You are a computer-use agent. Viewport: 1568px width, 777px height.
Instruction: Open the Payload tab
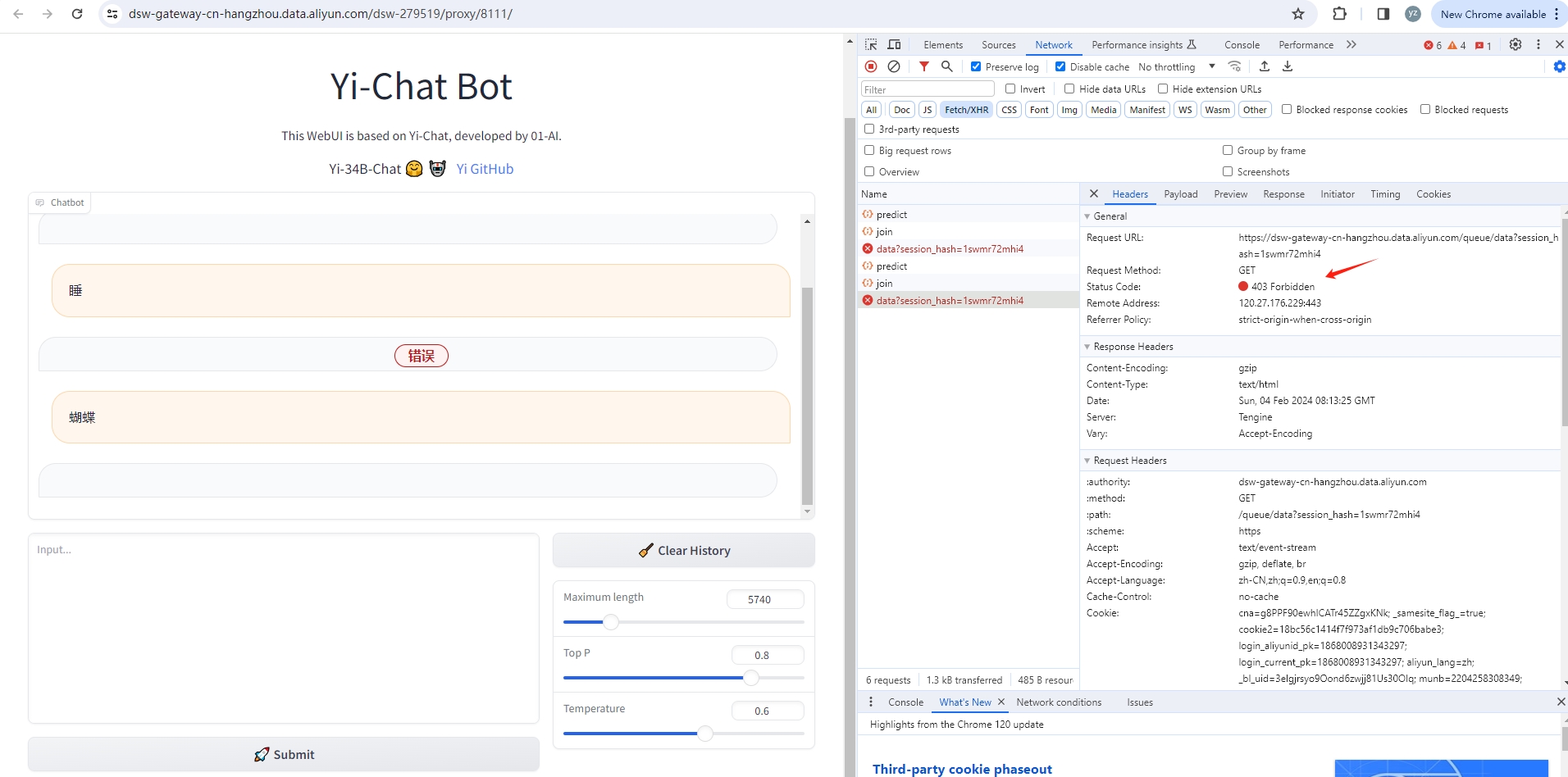point(1181,194)
